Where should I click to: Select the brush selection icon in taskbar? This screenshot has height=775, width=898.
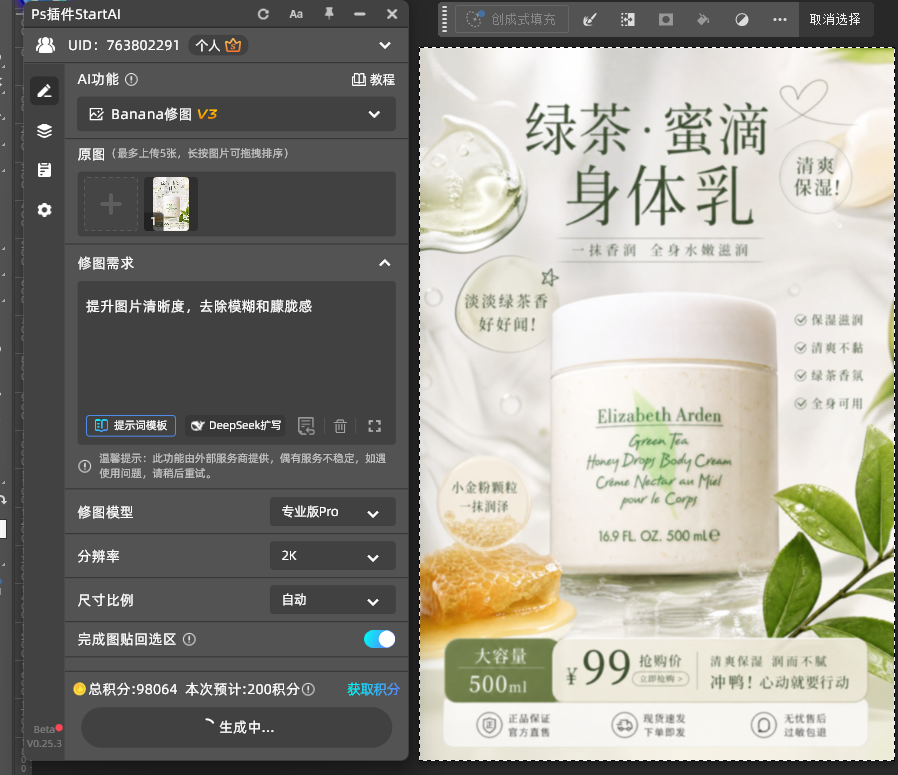click(590, 20)
